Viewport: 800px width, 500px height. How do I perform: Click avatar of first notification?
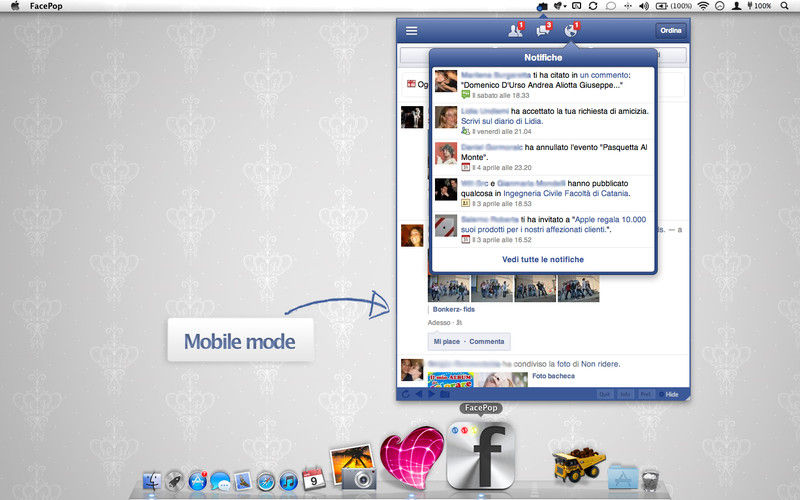445,81
